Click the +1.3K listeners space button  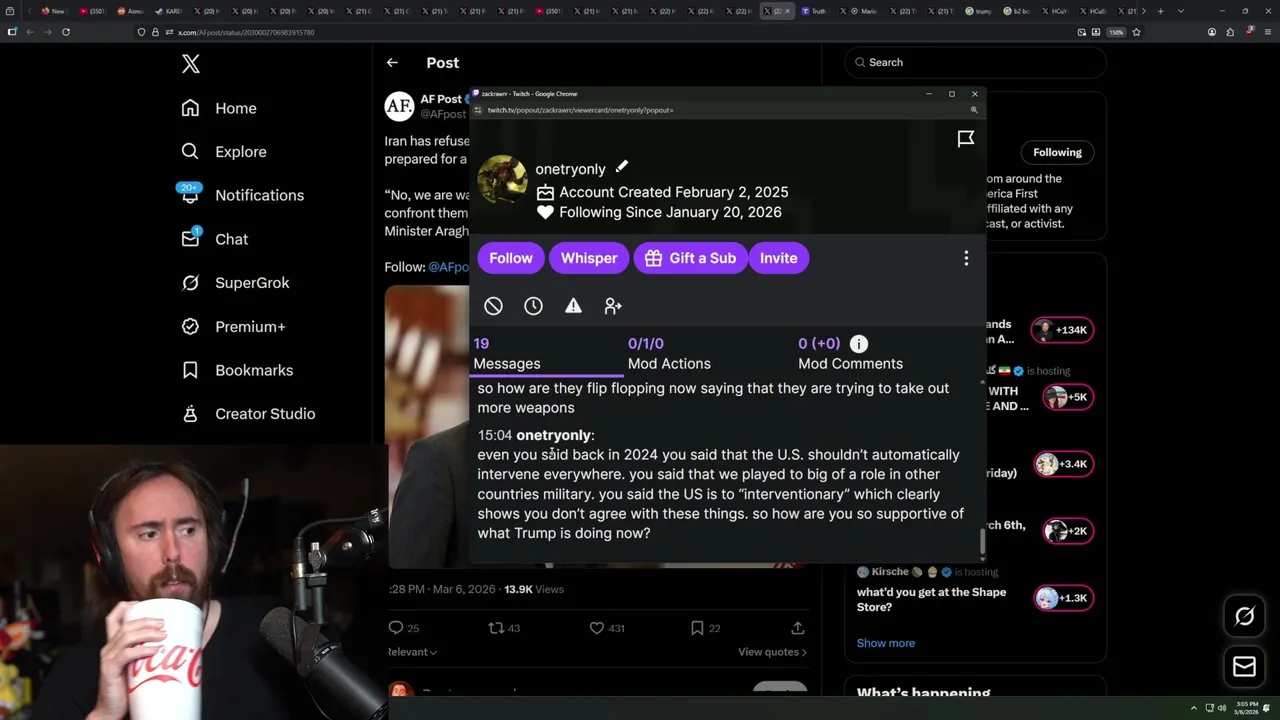point(1063,598)
